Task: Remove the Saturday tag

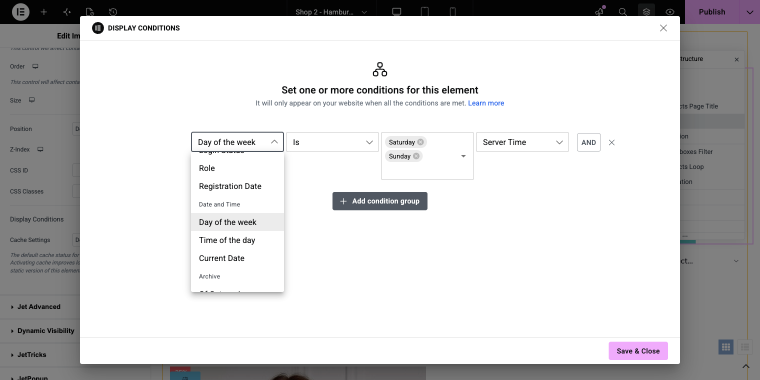Action: [420, 142]
